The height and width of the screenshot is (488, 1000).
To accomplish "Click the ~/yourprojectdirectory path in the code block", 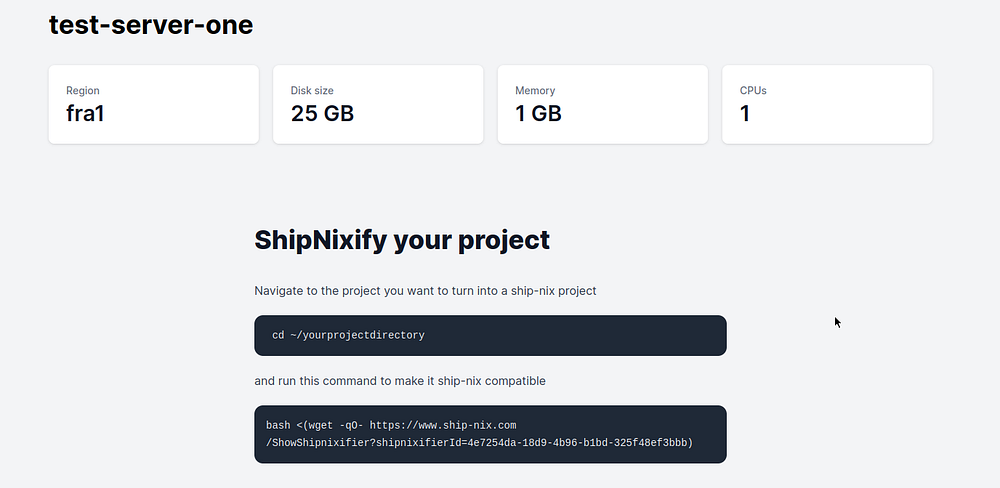I will click(357, 336).
